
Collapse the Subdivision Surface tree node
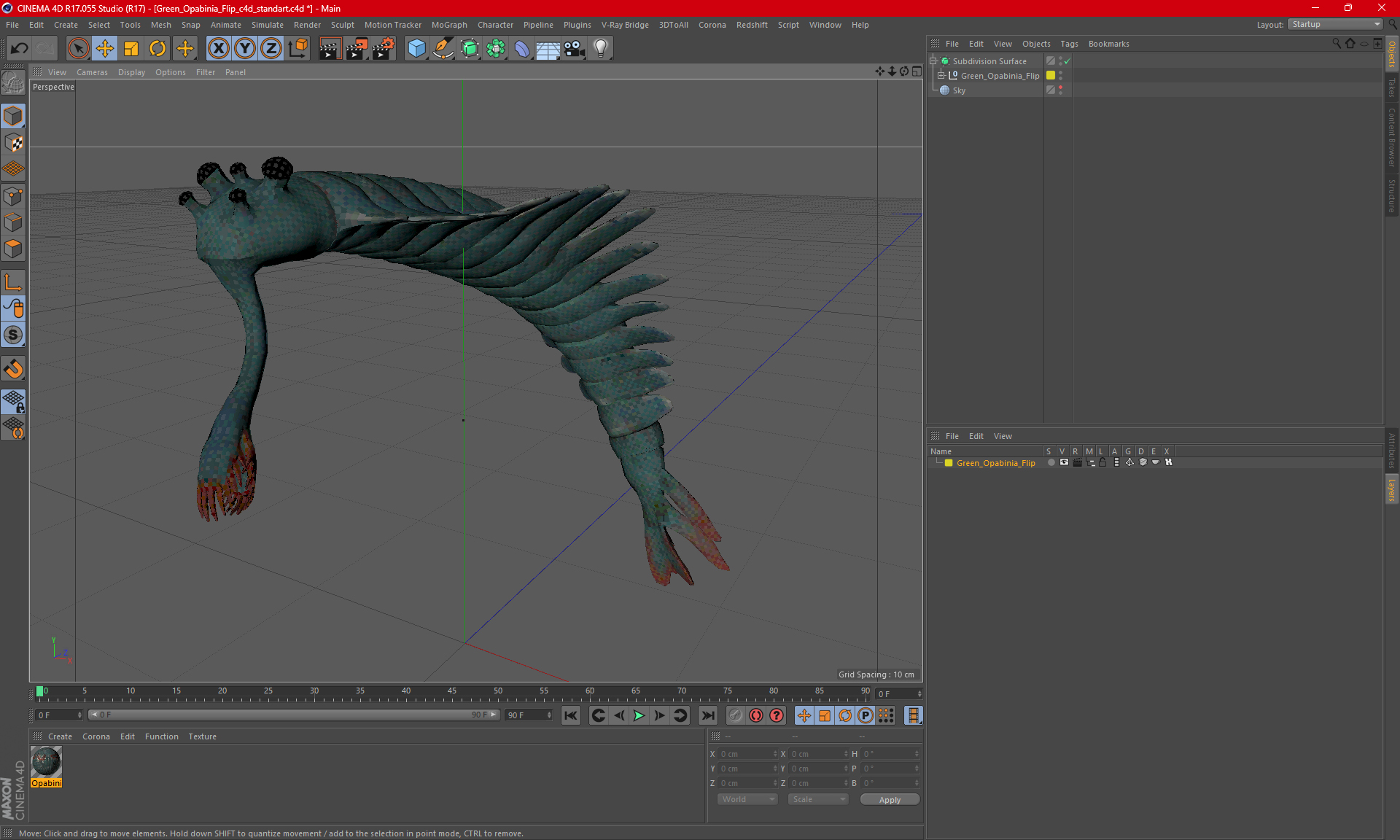[x=933, y=61]
